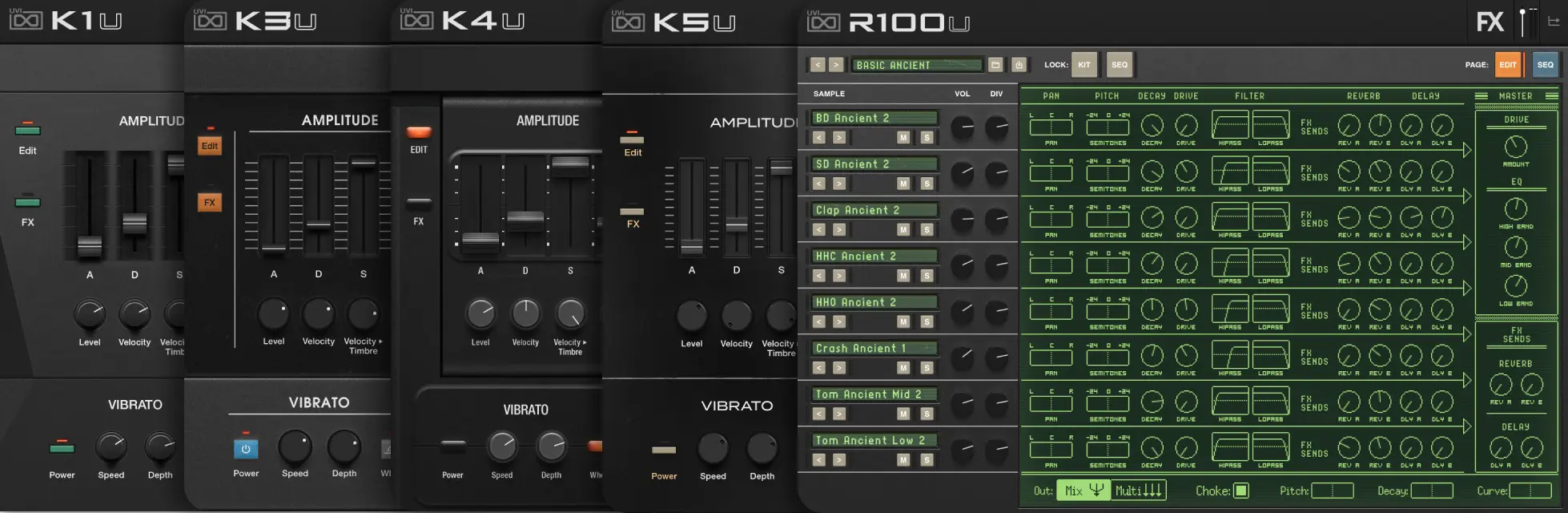Select next sample for Crash Ancient 1
The image size is (1568, 513).
point(838,368)
